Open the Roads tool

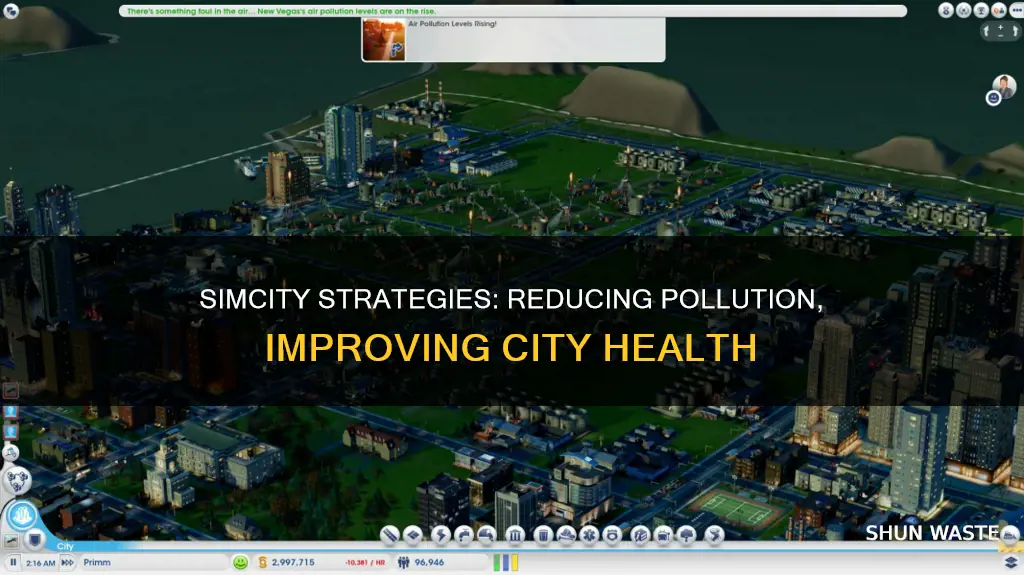point(390,535)
